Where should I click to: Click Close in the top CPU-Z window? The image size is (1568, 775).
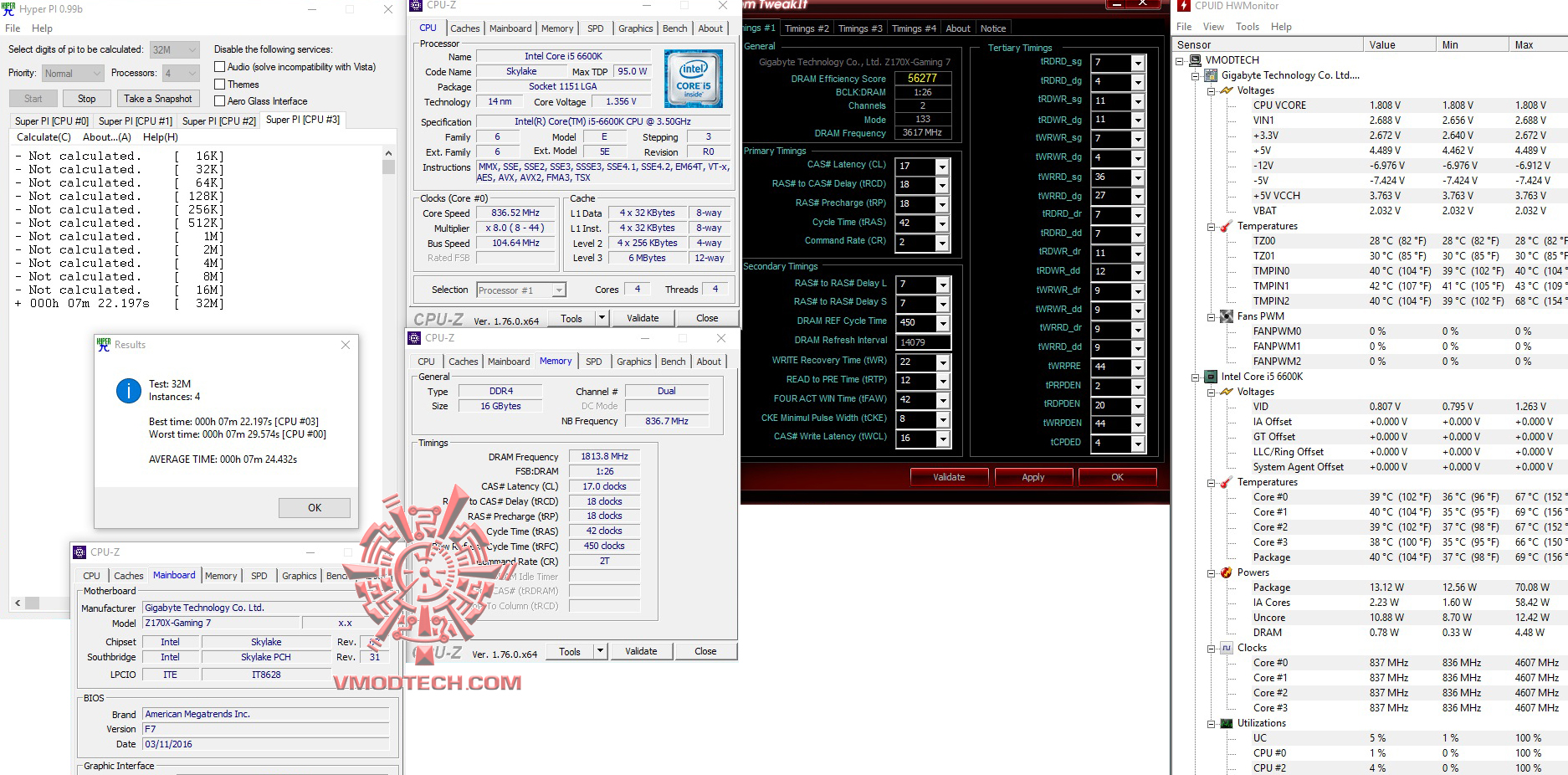[x=707, y=318]
